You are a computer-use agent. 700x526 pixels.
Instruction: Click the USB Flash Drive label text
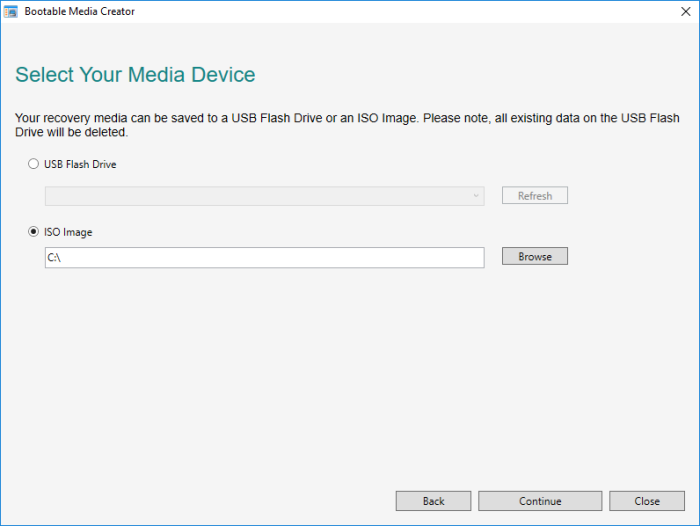click(x=80, y=164)
